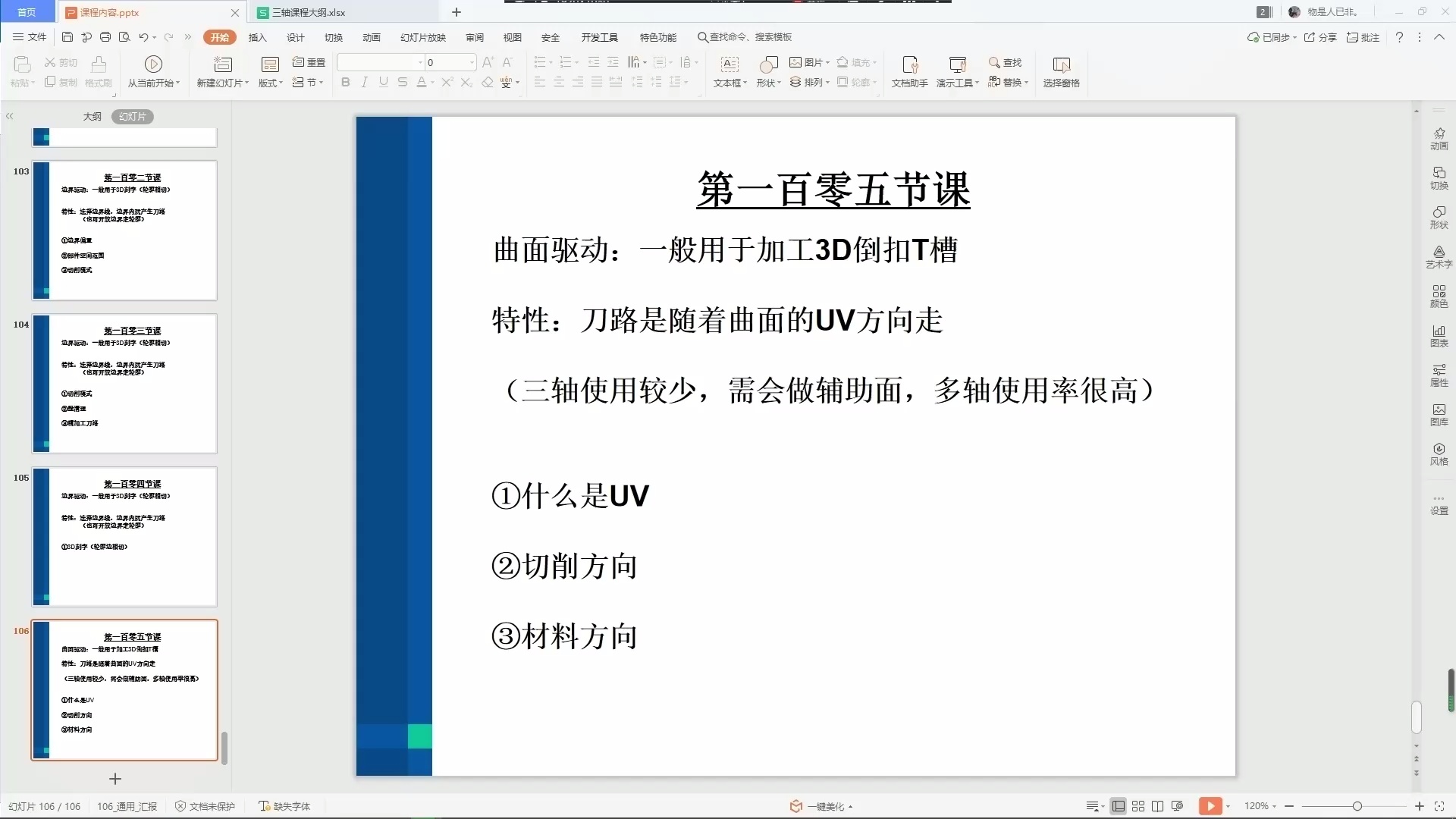This screenshot has height=819, width=1456.
Task: Expand the font size dropdown
Action: click(470, 62)
